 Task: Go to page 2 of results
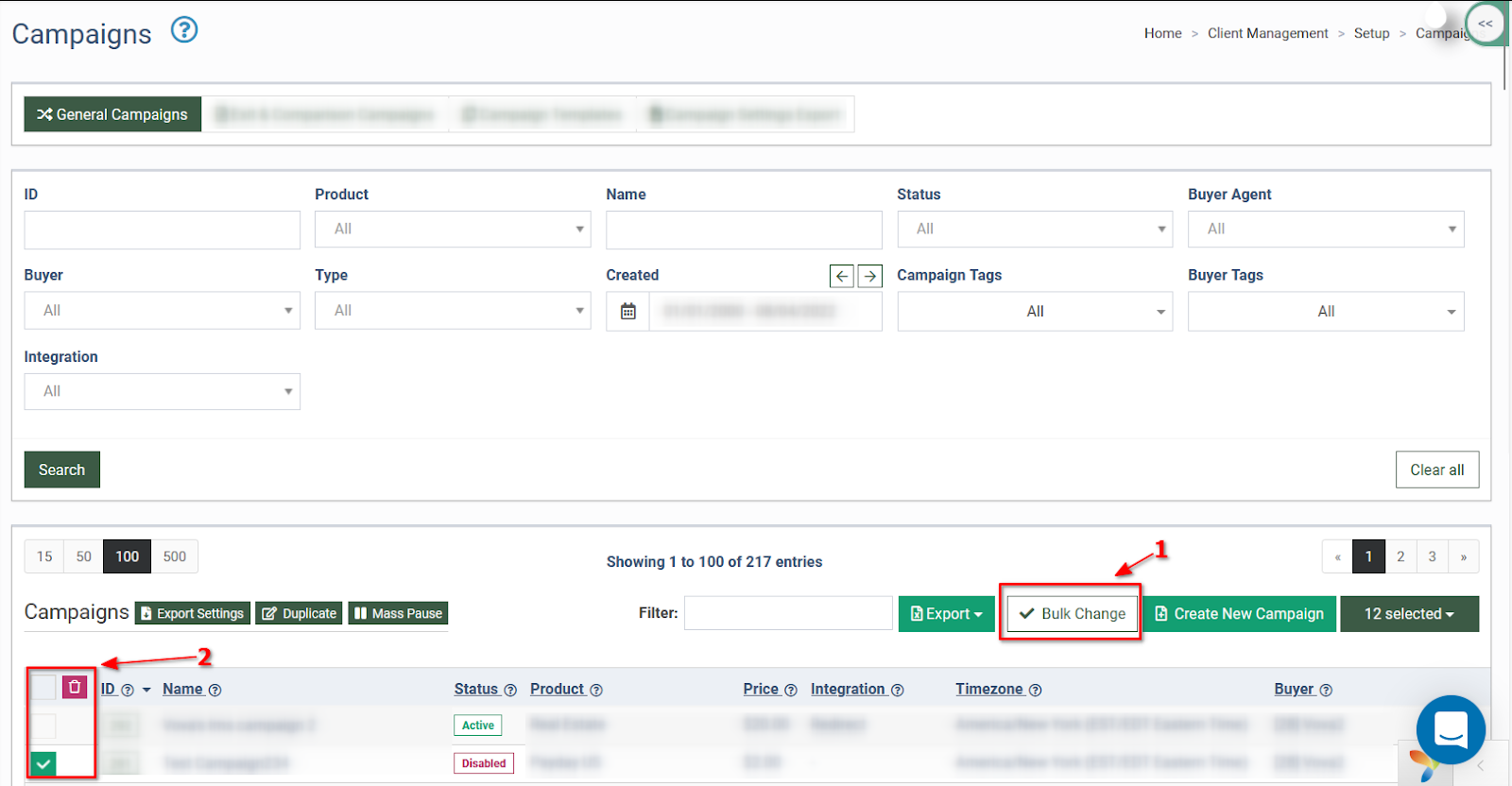click(1400, 556)
